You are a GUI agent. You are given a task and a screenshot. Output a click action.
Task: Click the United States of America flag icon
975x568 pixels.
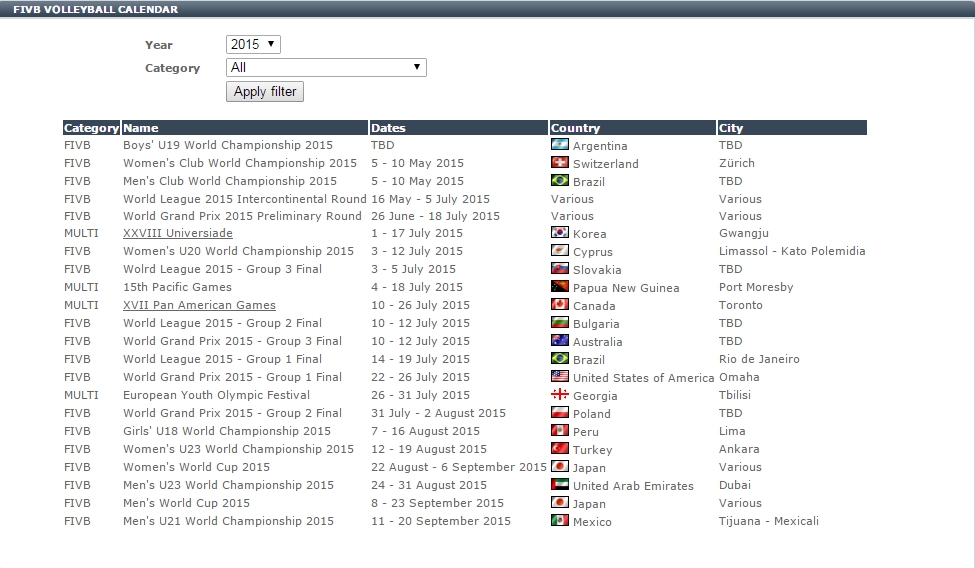tap(560, 376)
